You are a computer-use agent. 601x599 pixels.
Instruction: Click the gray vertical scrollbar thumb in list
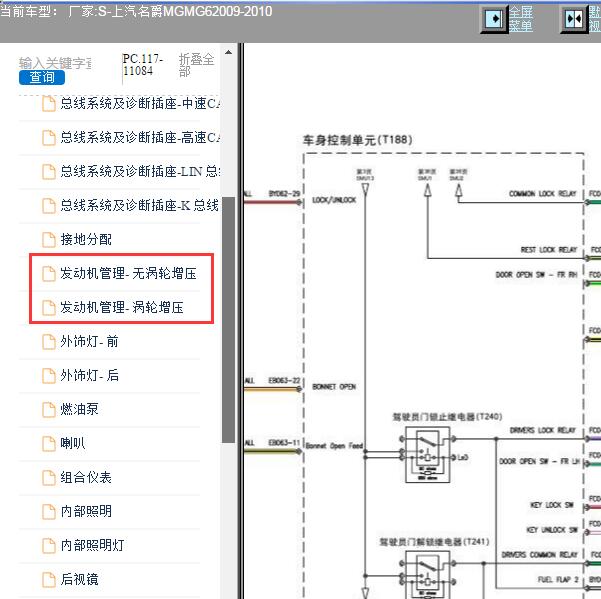(228, 320)
